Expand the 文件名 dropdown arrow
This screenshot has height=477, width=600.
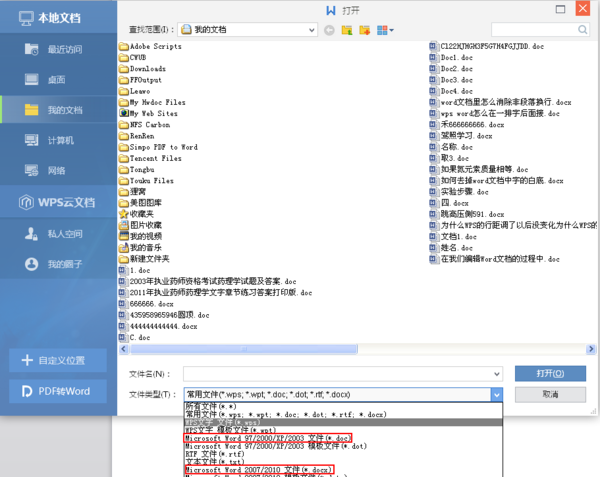pos(497,374)
